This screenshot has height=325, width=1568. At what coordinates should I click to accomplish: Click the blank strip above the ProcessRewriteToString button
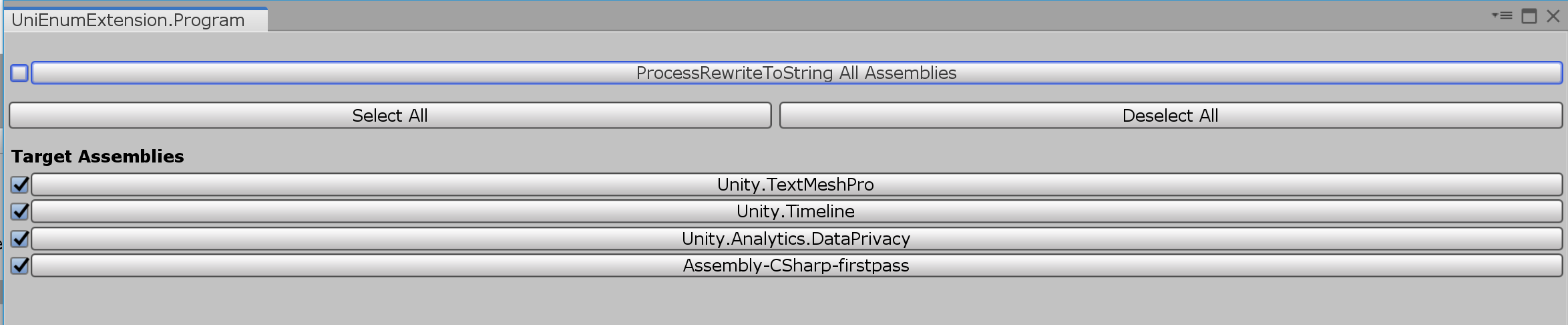[784, 45]
